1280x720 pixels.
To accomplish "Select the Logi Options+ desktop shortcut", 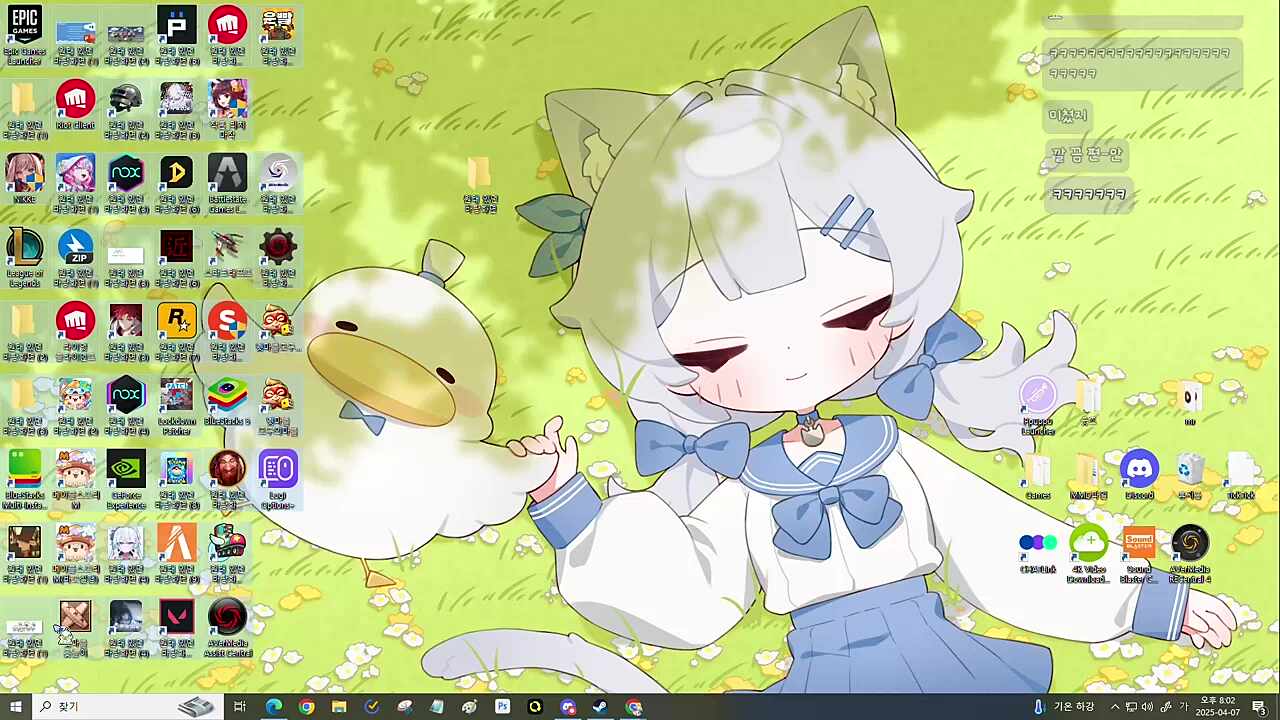I will click(278, 480).
